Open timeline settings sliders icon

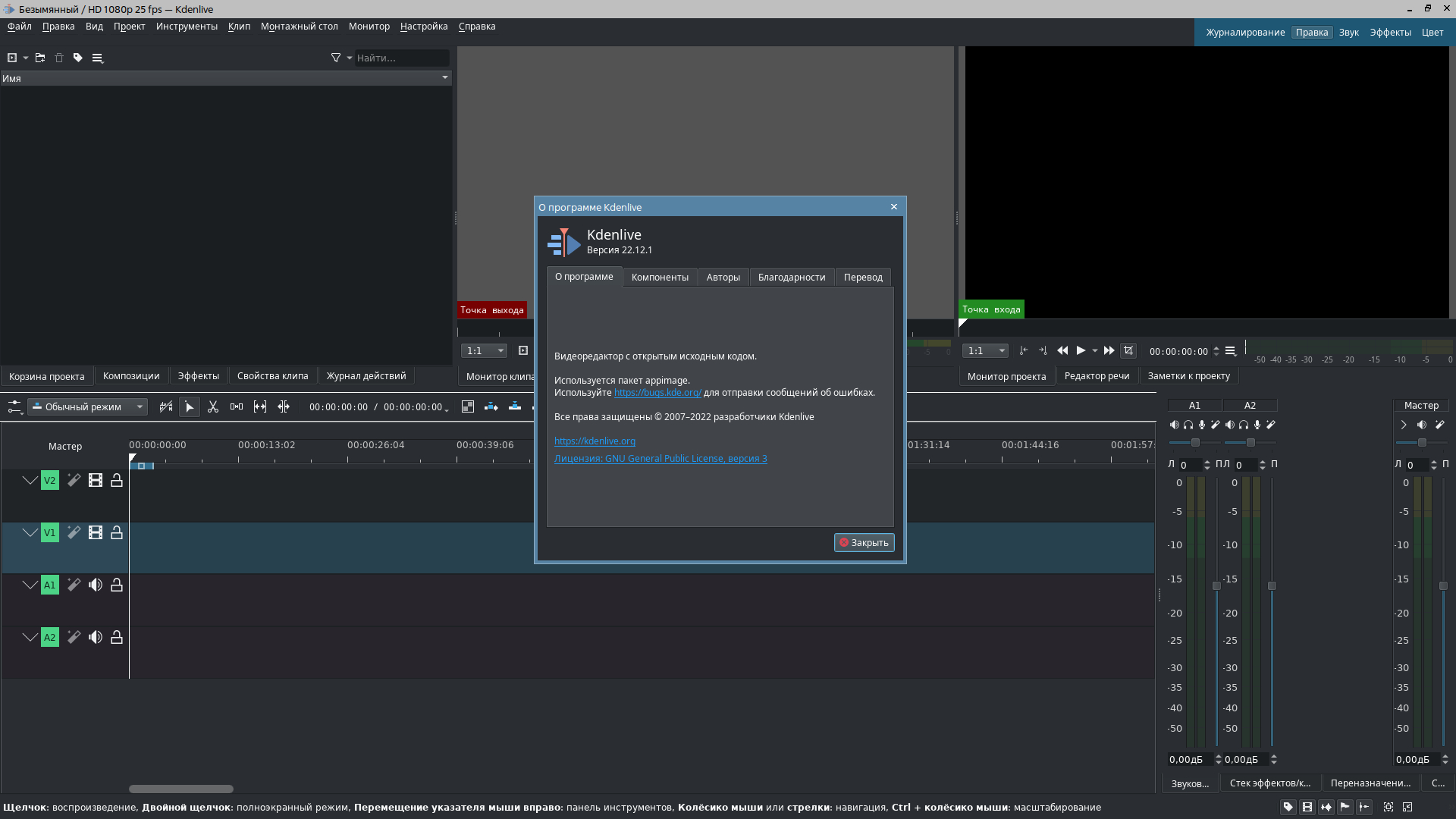click(x=14, y=407)
